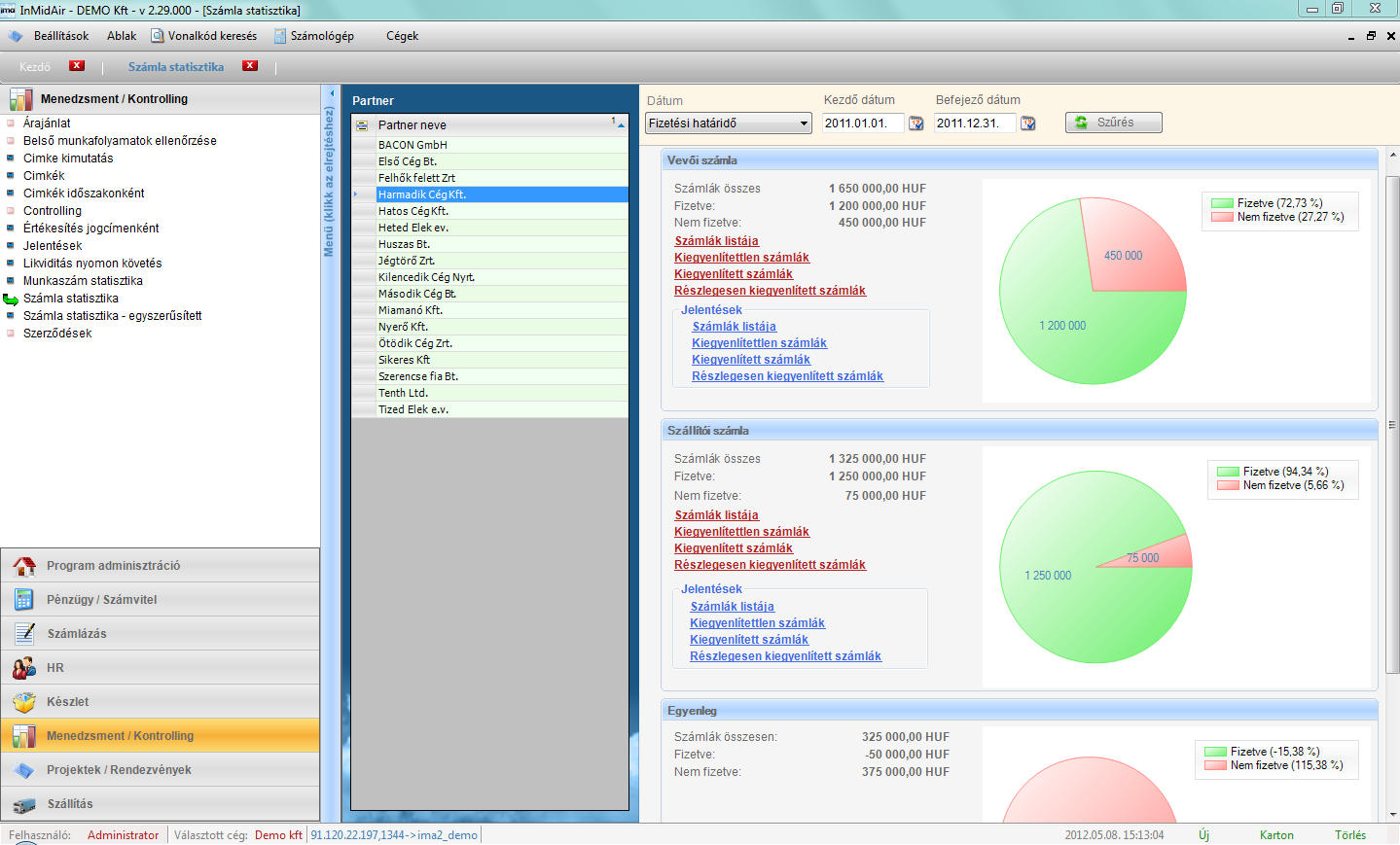Screen dimensions: 1400x845
Task: Click the Vonalkód keresés barcode icon
Action: pyautogui.click(x=158, y=36)
